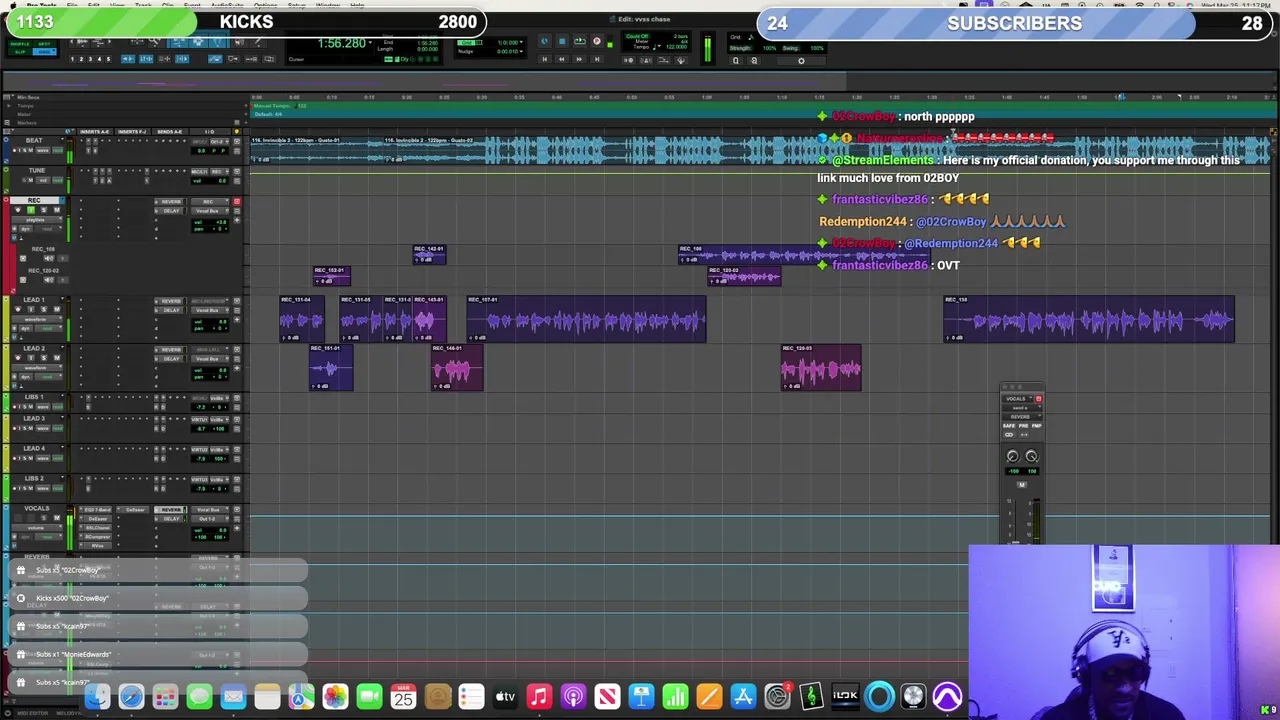Select the Pencil tool
The width and height of the screenshot is (1280, 720).
coord(258,42)
